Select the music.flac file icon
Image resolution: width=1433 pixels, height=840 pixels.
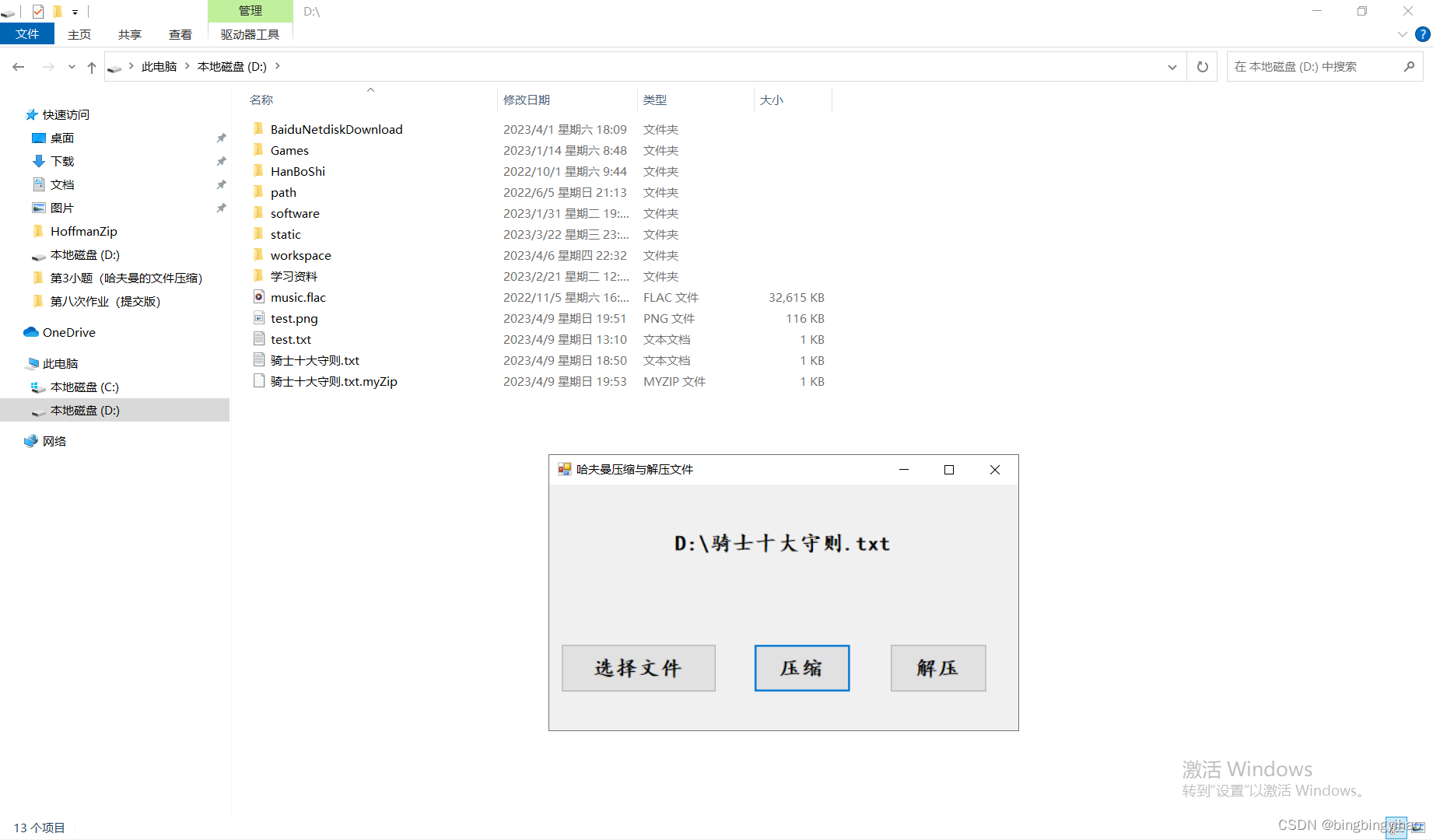click(259, 296)
